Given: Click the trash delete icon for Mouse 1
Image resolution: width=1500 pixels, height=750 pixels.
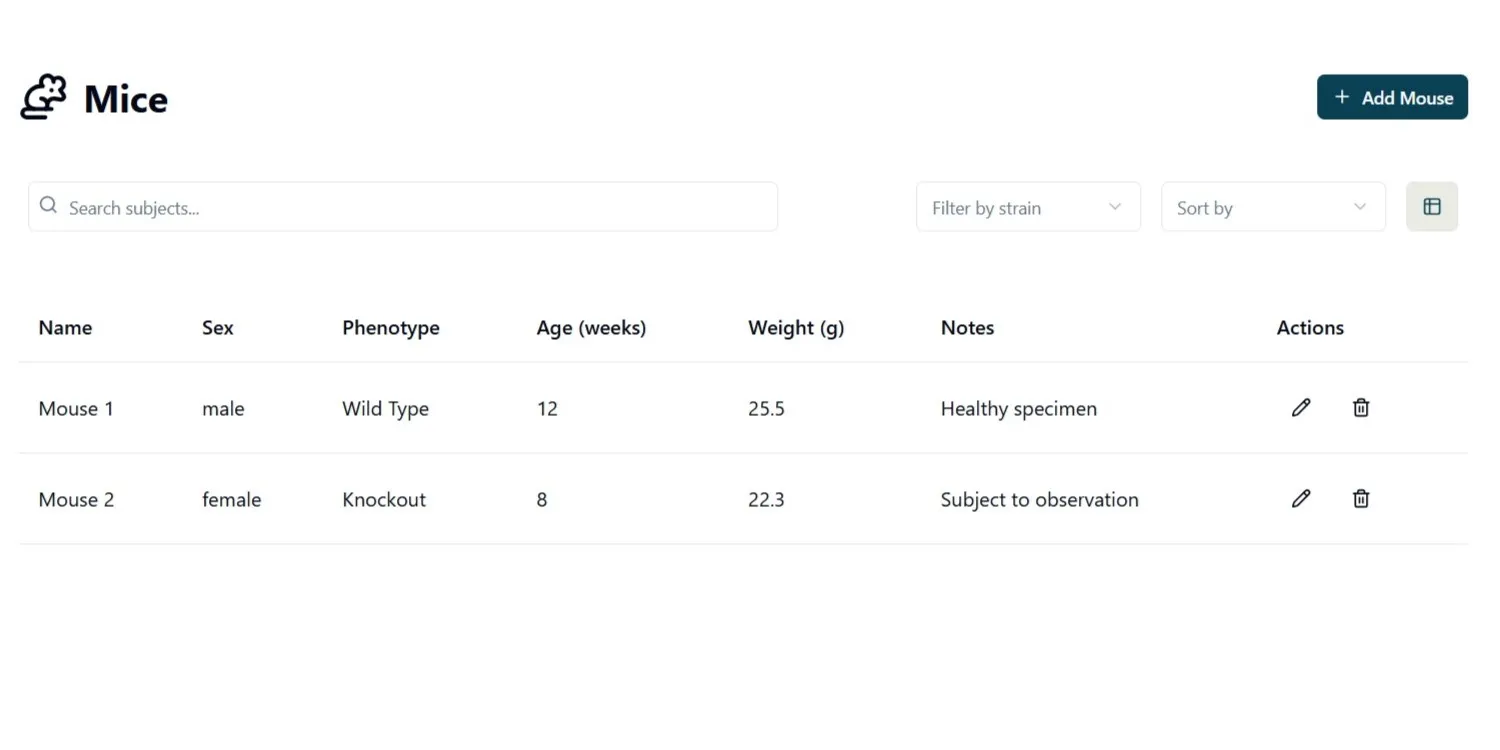Looking at the screenshot, I should (x=1361, y=407).
